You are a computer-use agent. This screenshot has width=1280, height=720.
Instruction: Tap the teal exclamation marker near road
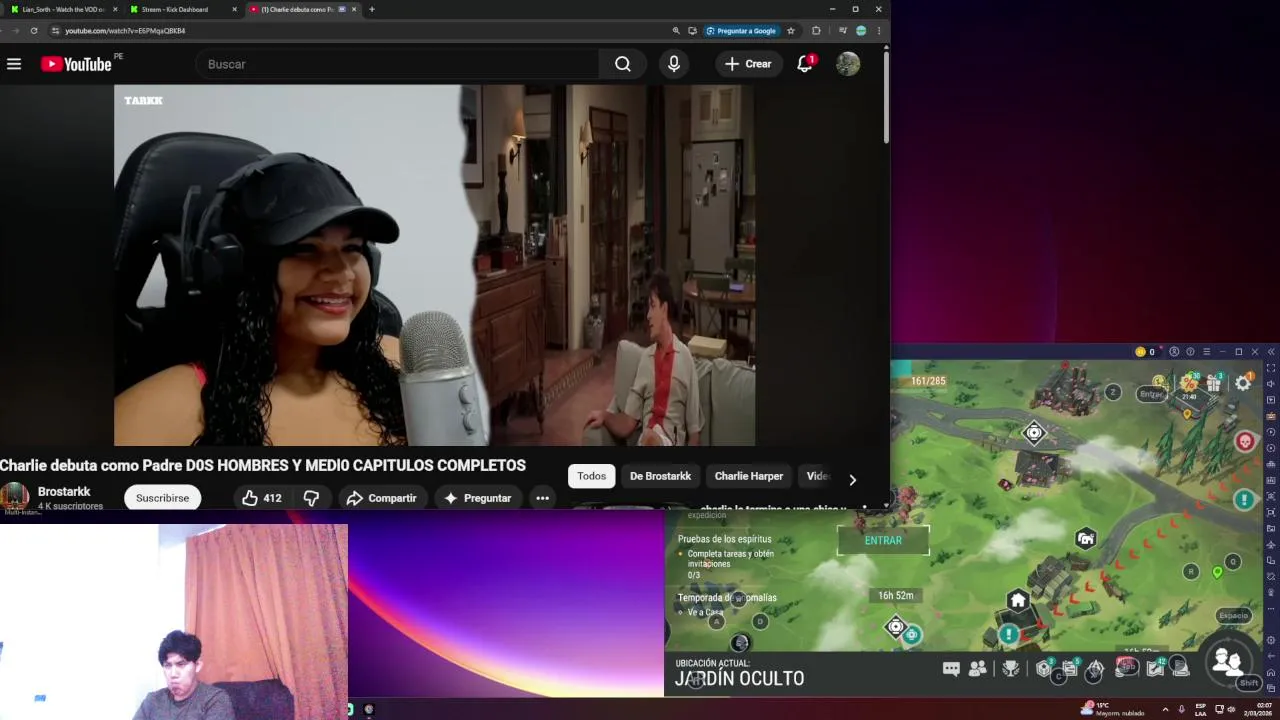coord(1244,499)
